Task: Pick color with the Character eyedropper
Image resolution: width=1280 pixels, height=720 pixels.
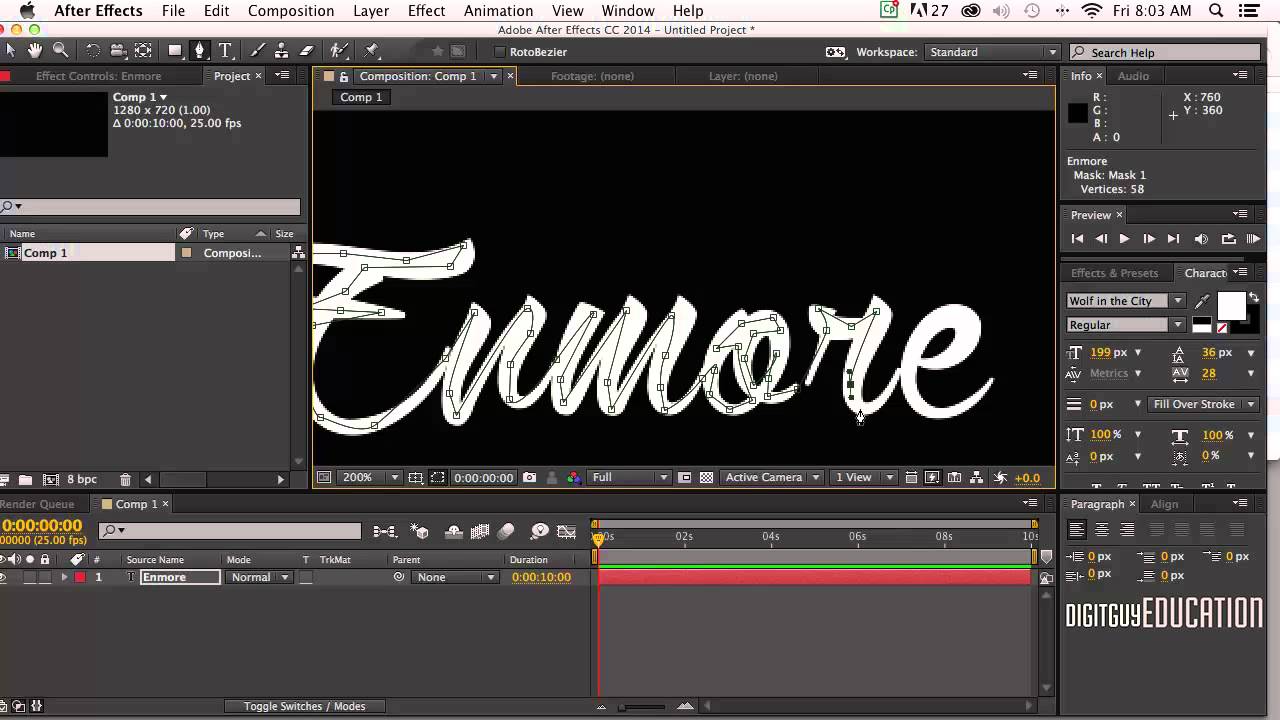Action: tap(1202, 301)
